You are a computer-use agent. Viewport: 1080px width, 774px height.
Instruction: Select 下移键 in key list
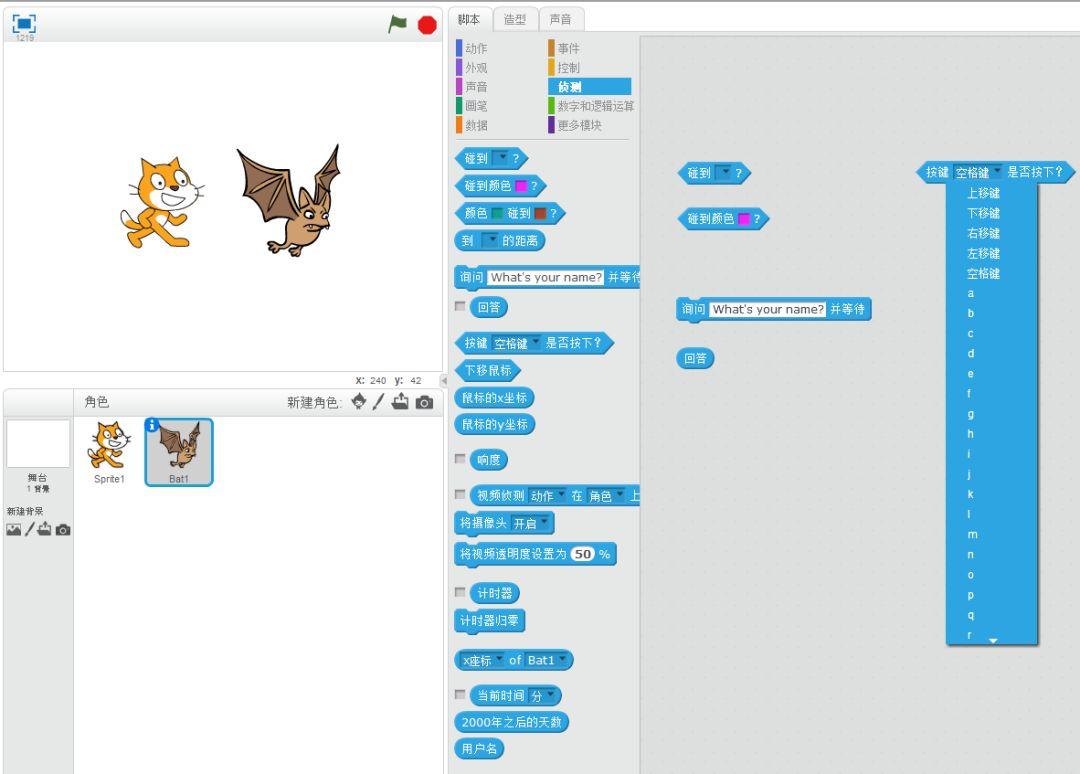pyautogui.click(x=992, y=213)
